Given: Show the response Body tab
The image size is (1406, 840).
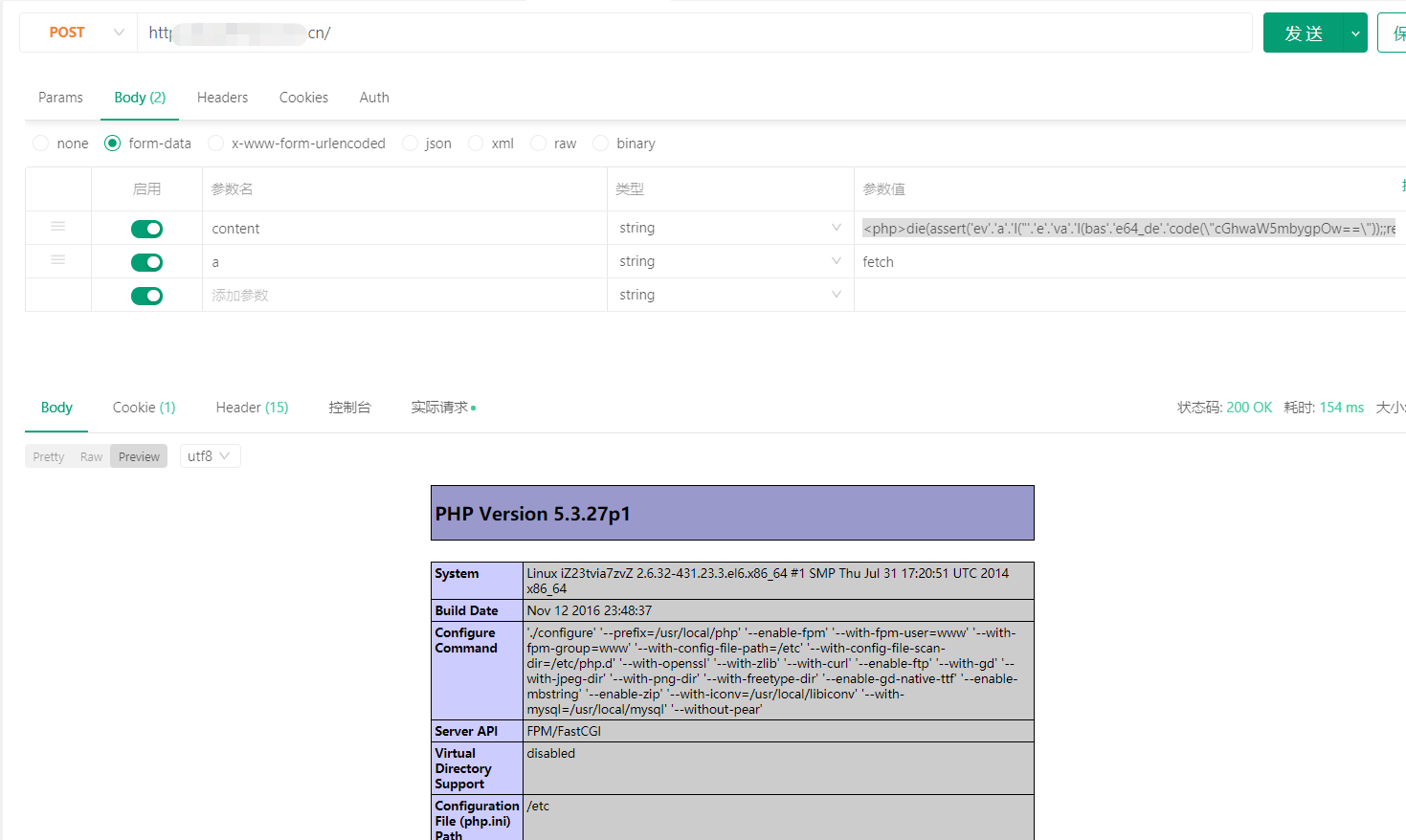Looking at the screenshot, I should click(x=56, y=408).
